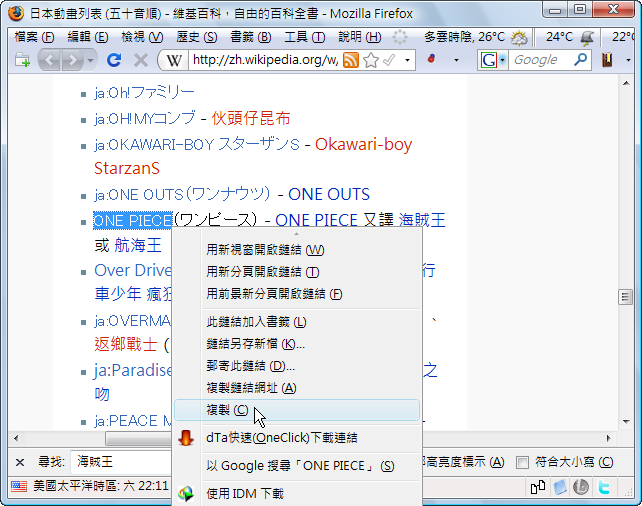This screenshot has height=506, width=642.
Task: Click the Wikipedia W site icon
Action: (174, 61)
